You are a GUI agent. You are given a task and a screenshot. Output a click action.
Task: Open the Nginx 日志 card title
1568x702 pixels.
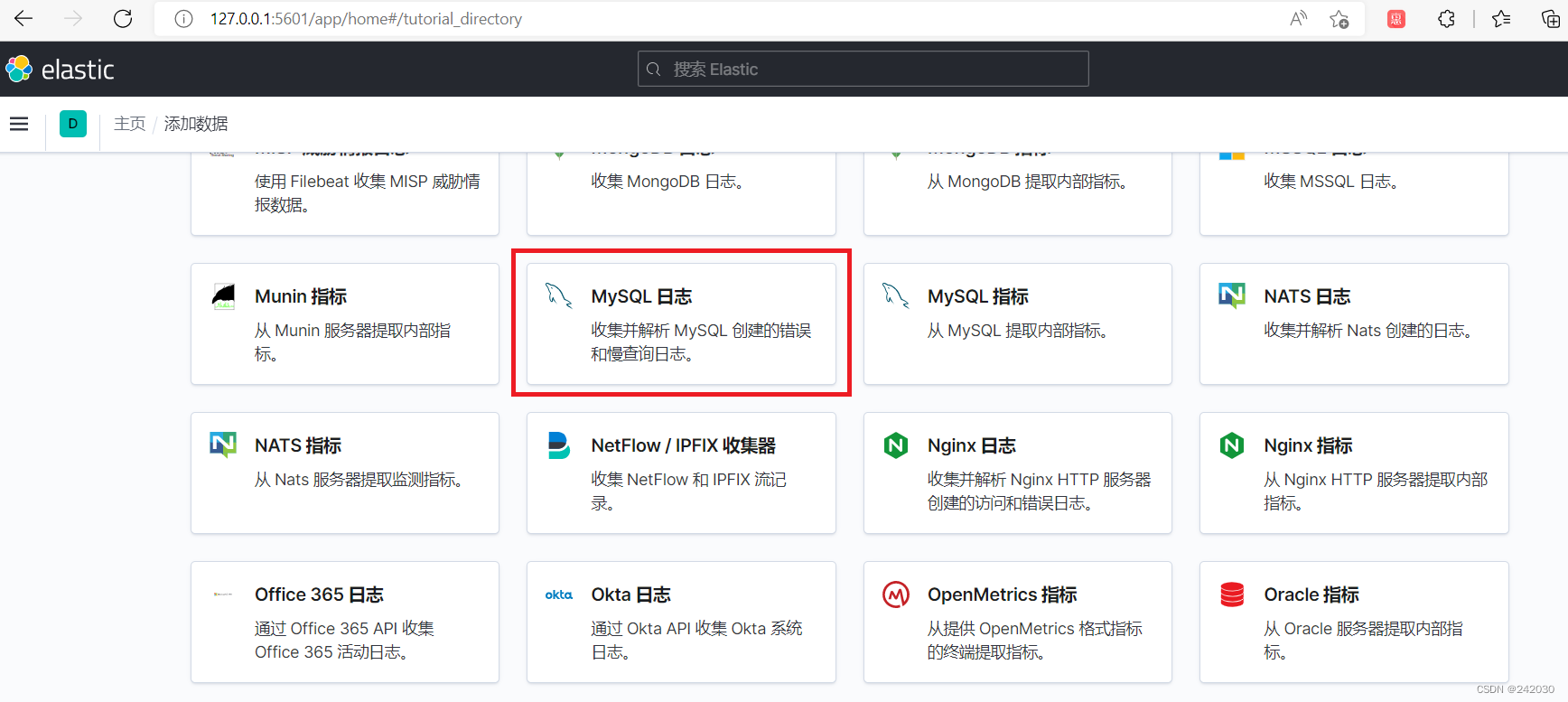(972, 445)
